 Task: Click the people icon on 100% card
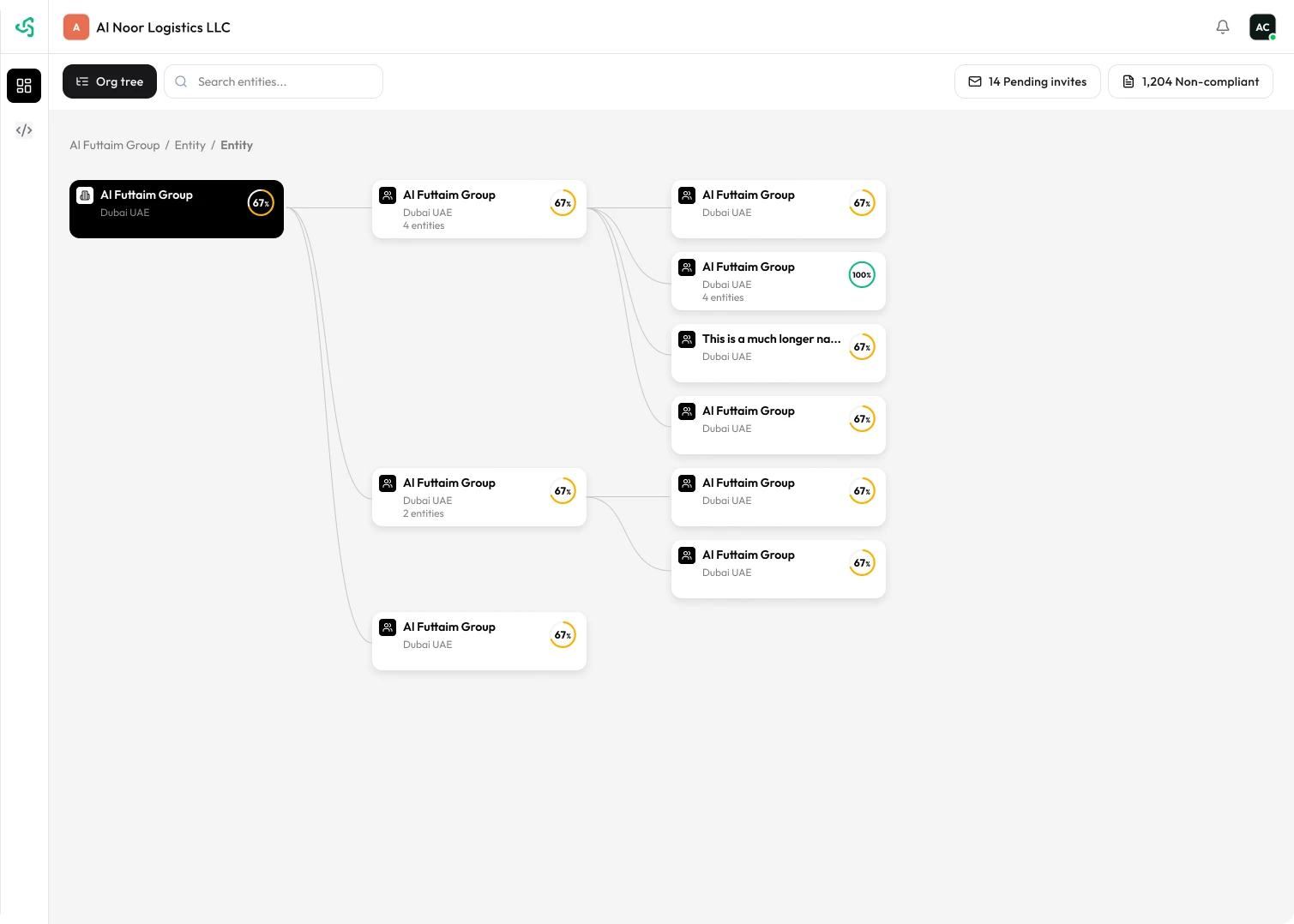tap(687, 267)
